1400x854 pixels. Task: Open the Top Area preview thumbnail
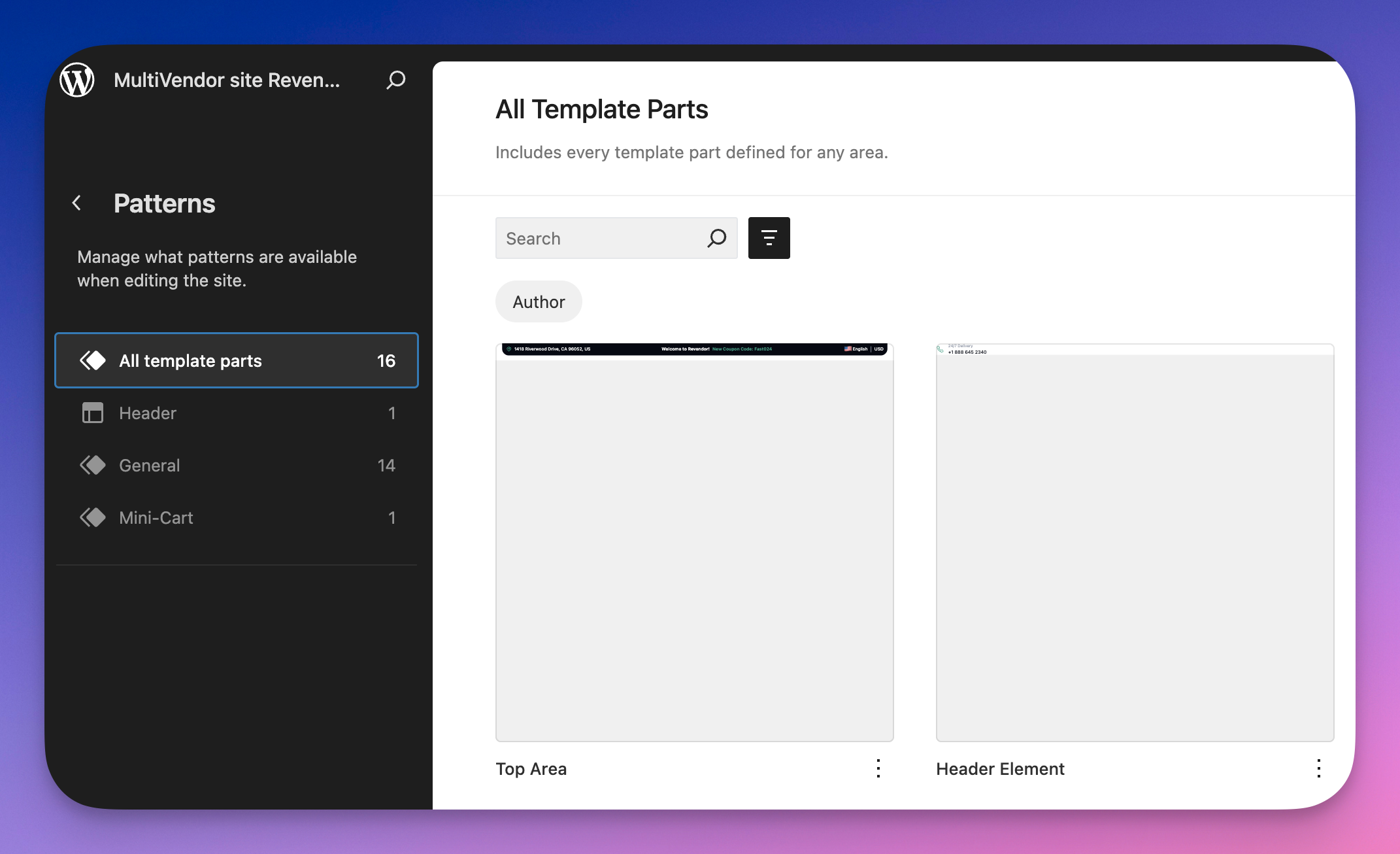coord(694,543)
